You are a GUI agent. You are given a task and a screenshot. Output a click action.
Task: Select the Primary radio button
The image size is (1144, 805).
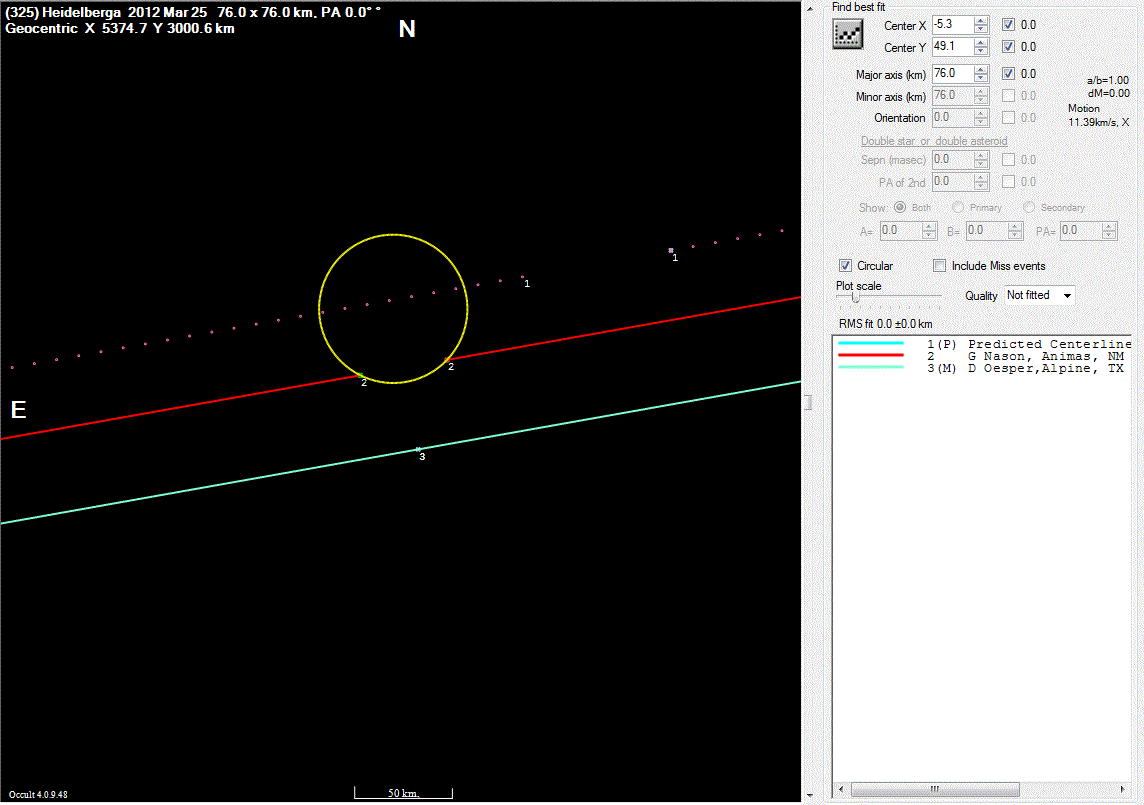click(958, 207)
